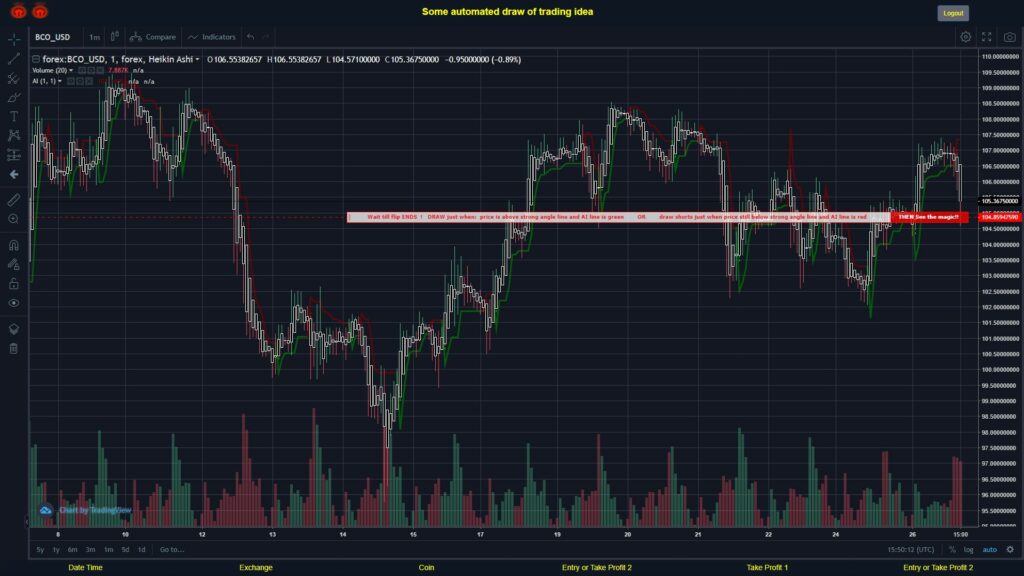This screenshot has width=1024, height=576.
Task: Select the prediction and measurement tool
Action: pyautogui.click(x=14, y=155)
